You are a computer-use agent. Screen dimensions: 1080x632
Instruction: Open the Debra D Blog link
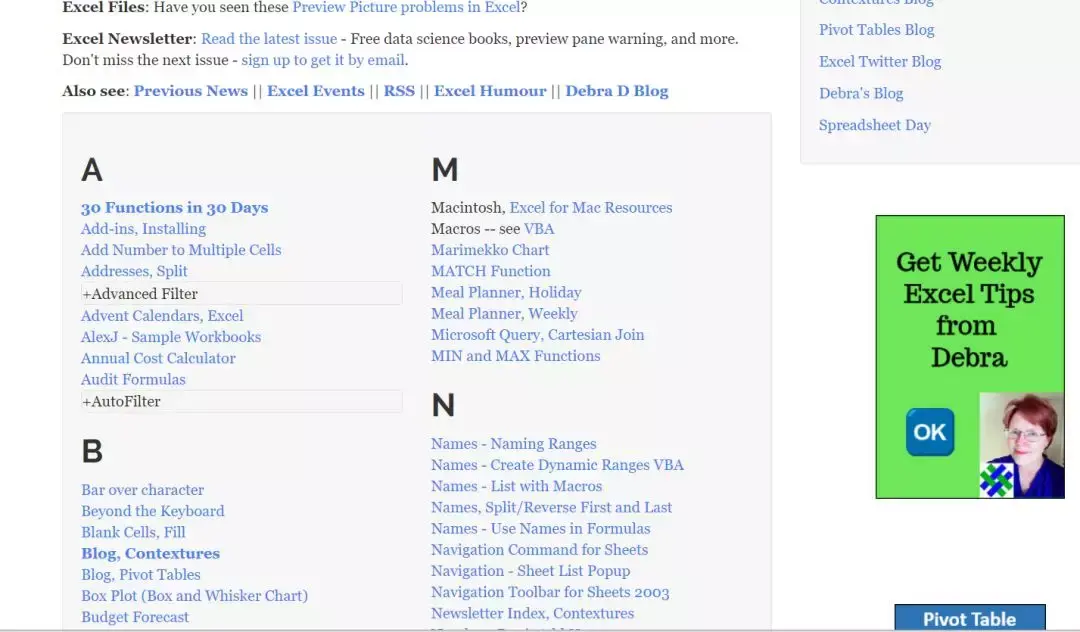click(616, 91)
